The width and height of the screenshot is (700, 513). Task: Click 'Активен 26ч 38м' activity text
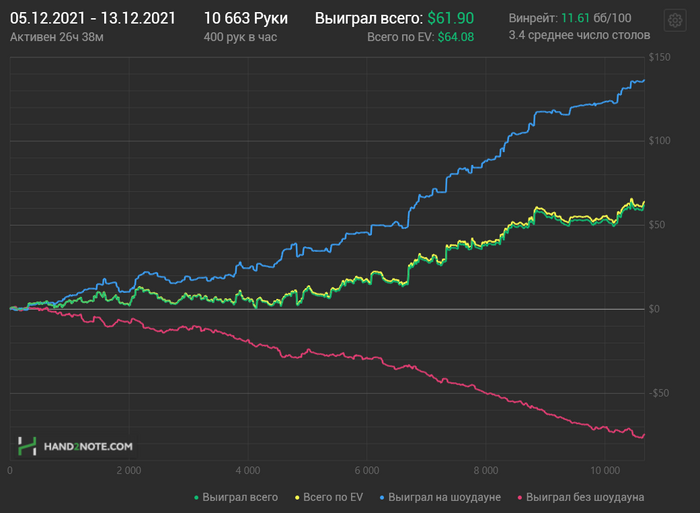click(57, 37)
